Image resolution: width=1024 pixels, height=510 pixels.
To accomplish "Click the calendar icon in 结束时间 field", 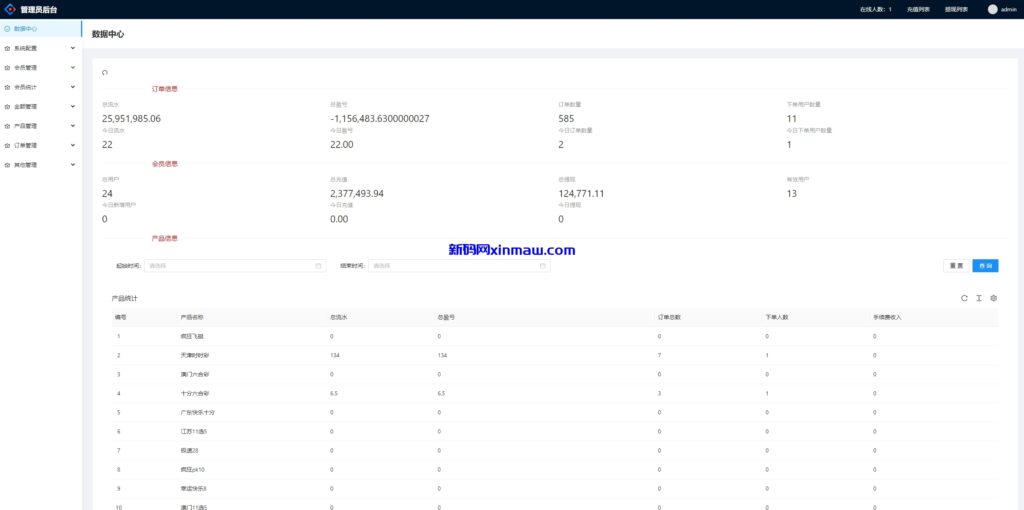I will coord(543,266).
